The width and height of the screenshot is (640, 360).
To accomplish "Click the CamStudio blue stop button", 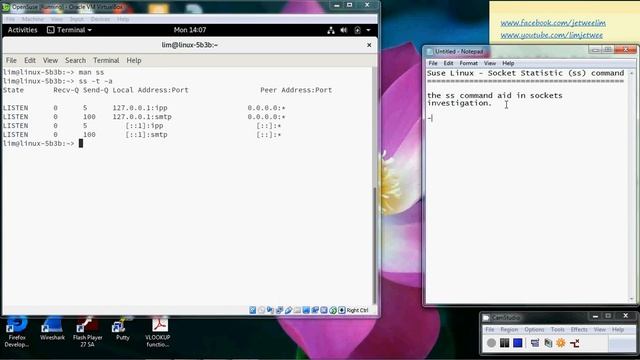I will [518, 343].
